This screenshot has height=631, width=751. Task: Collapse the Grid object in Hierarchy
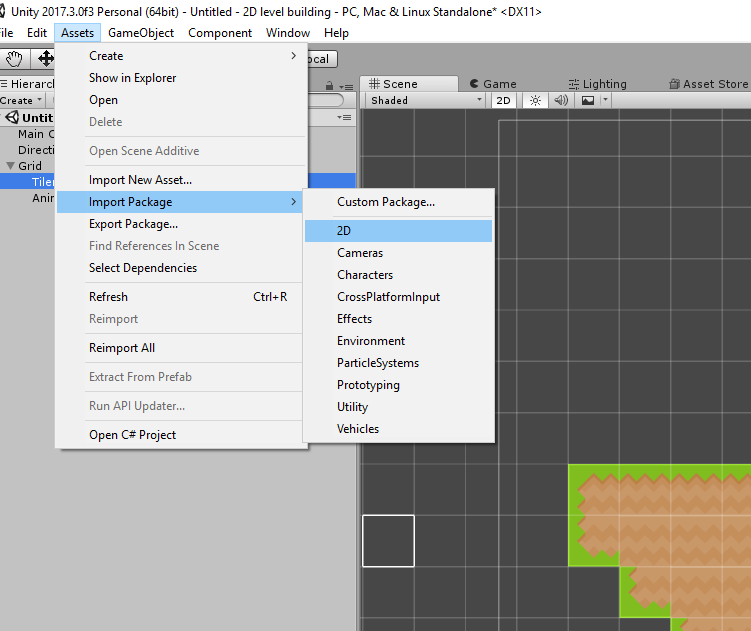coord(10,166)
